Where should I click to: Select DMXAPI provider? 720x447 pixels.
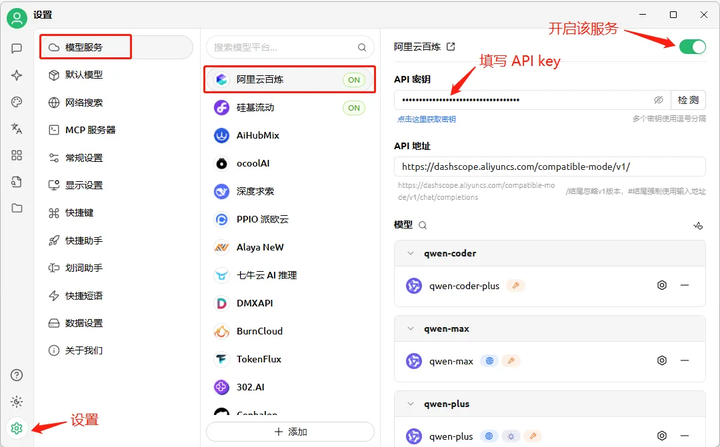(290, 303)
